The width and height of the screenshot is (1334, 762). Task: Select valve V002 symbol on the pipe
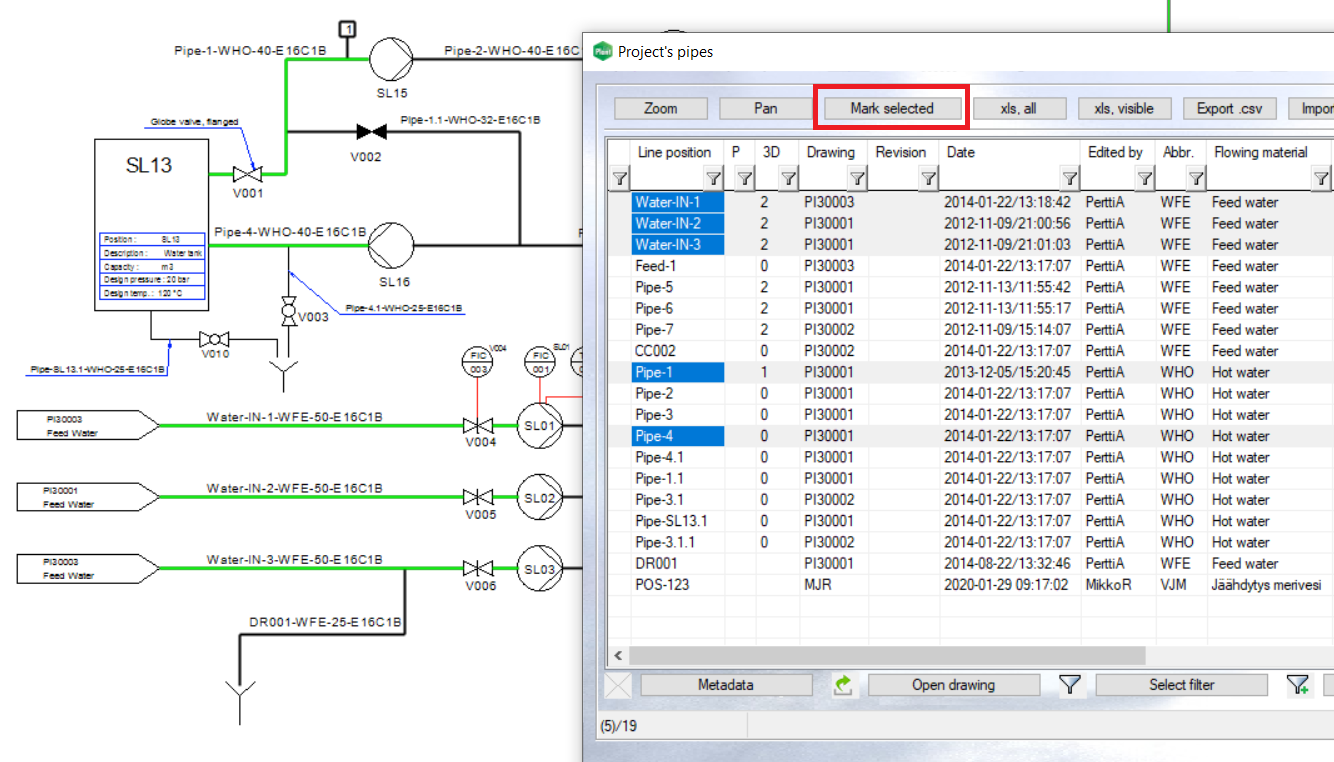pyautogui.click(x=372, y=132)
